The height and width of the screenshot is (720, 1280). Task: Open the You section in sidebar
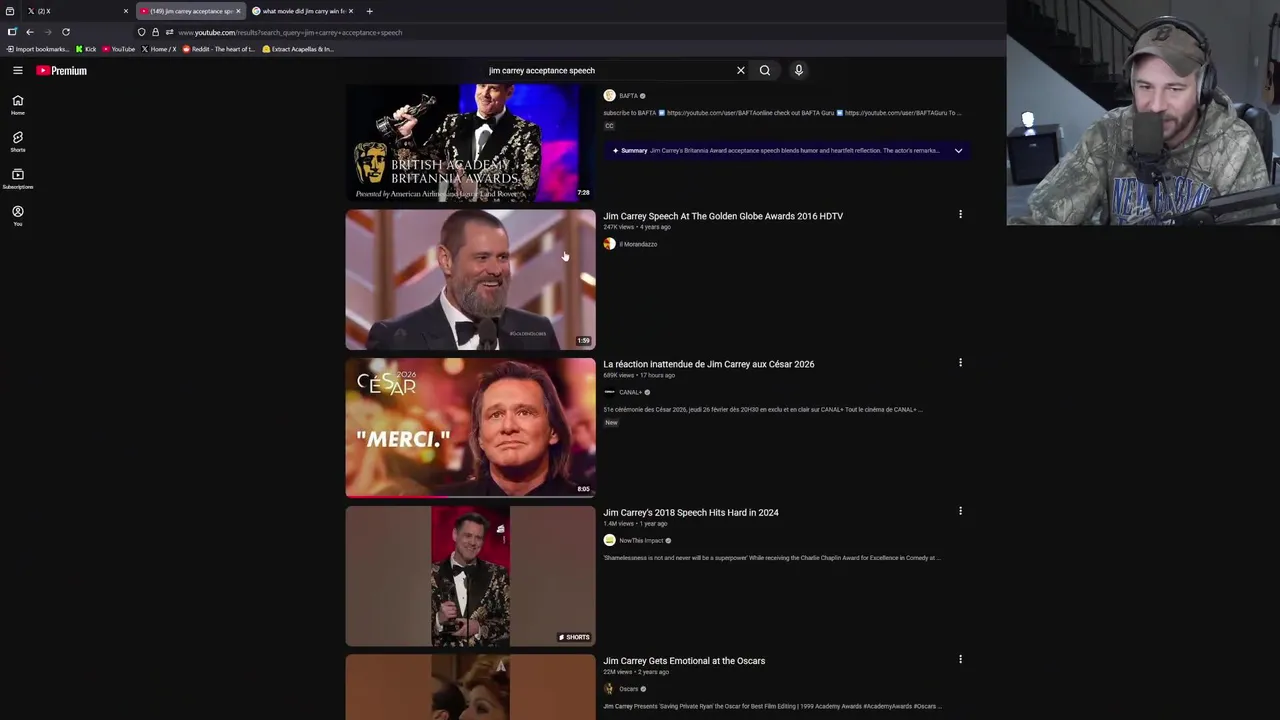(x=17, y=216)
